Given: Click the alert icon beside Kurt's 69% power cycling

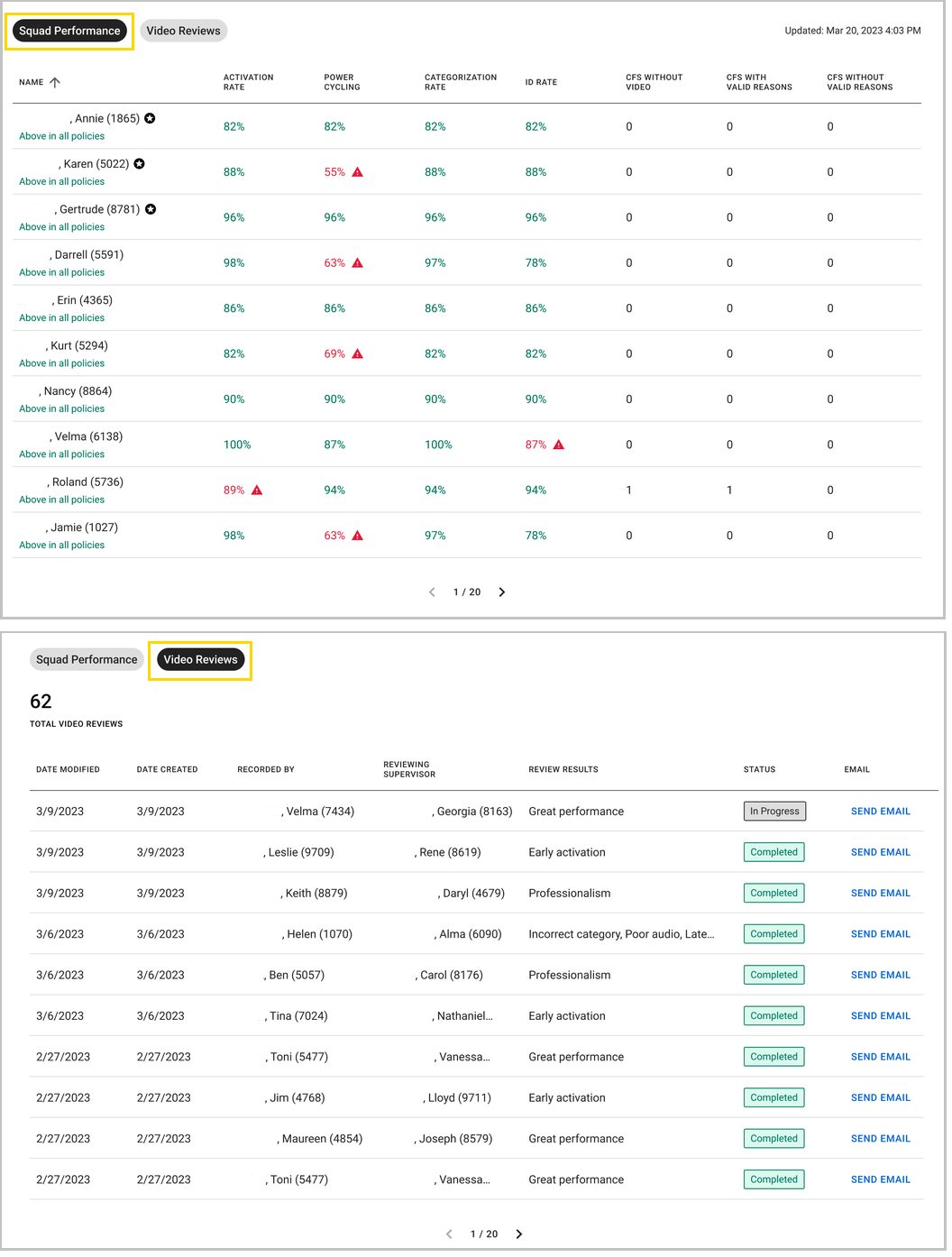Looking at the screenshot, I should [x=357, y=353].
